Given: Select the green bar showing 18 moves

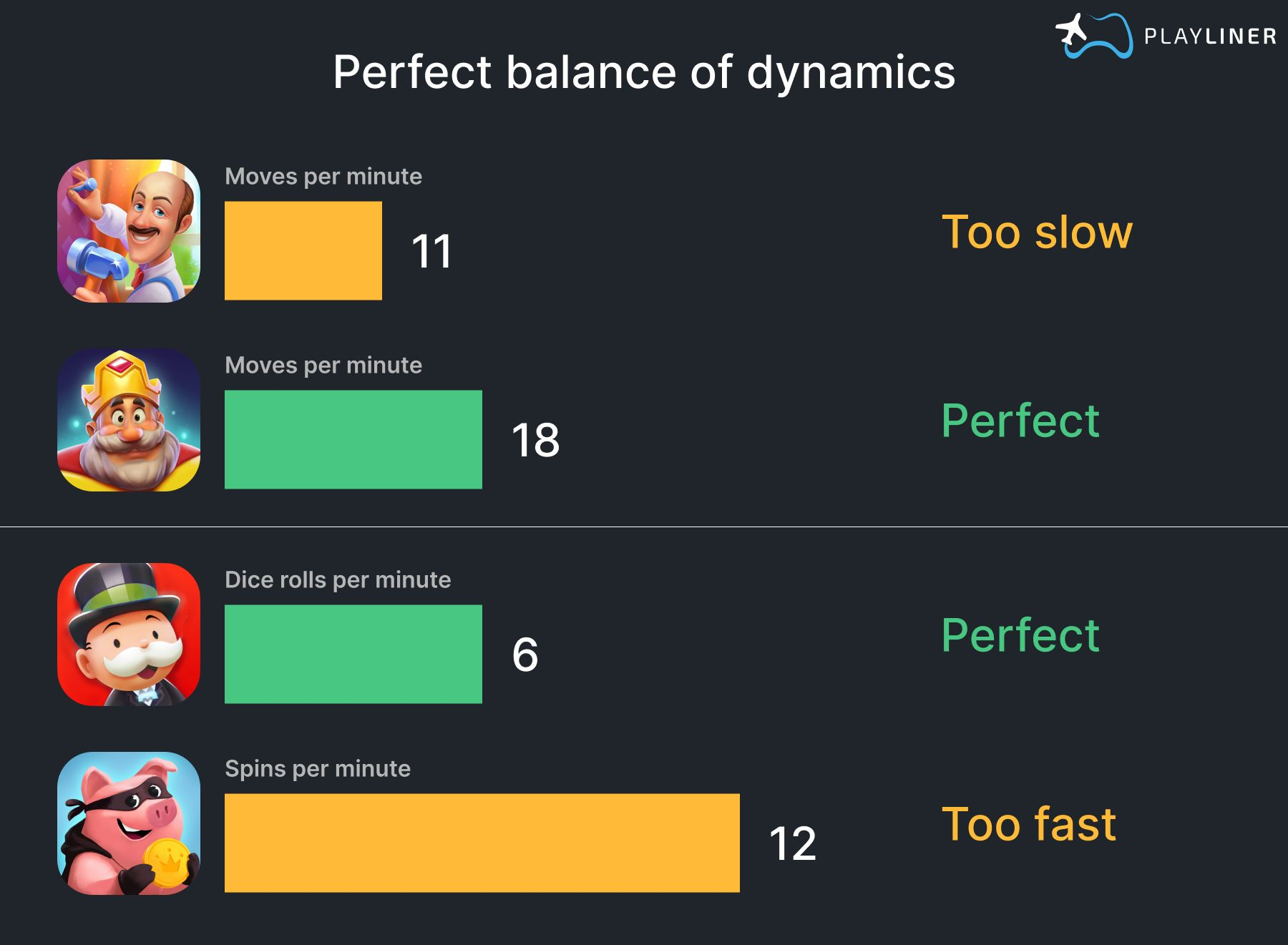Looking at the screenshot, I should pyautogui.click(x=353, y=439).
